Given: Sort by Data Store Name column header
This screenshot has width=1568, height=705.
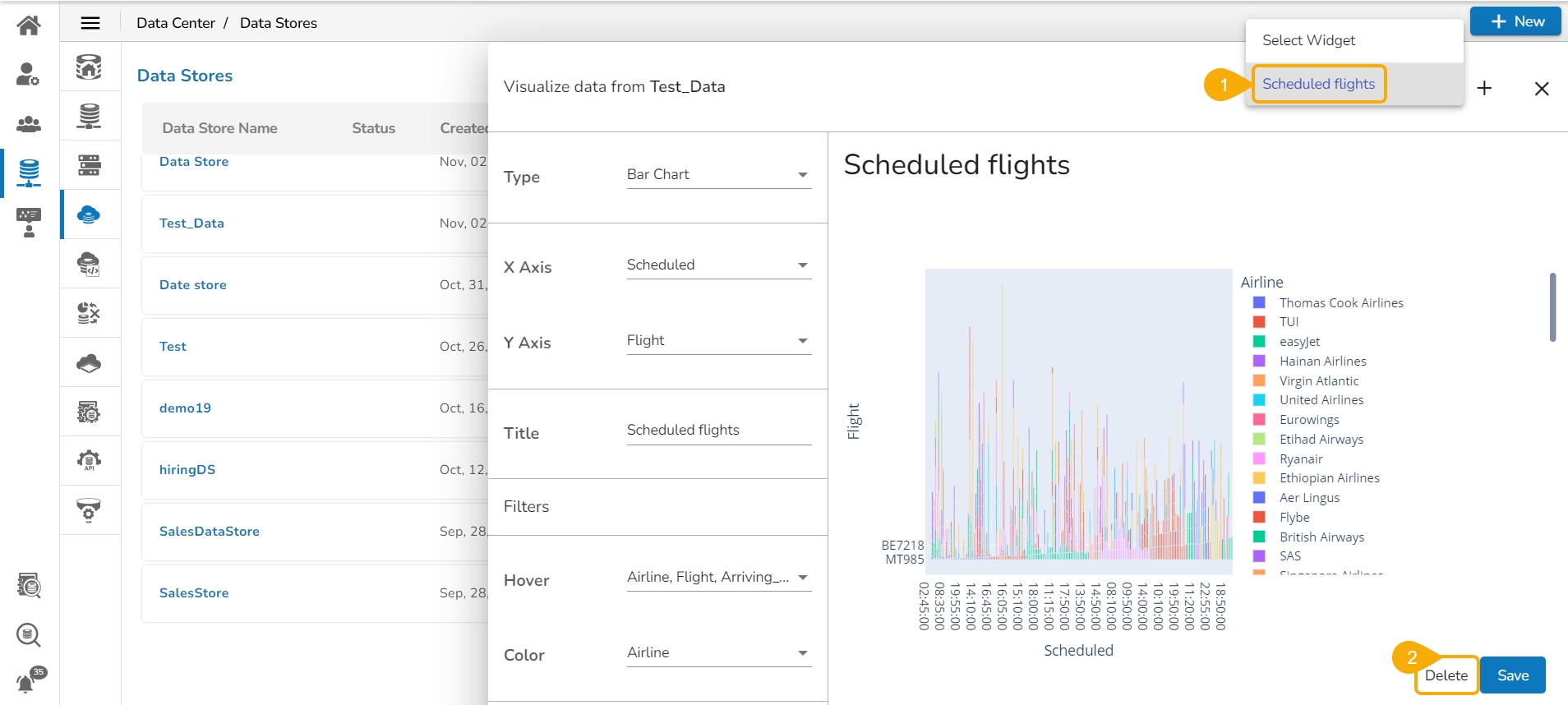Looking at the screenshot, I should click(x=219, y=128).
